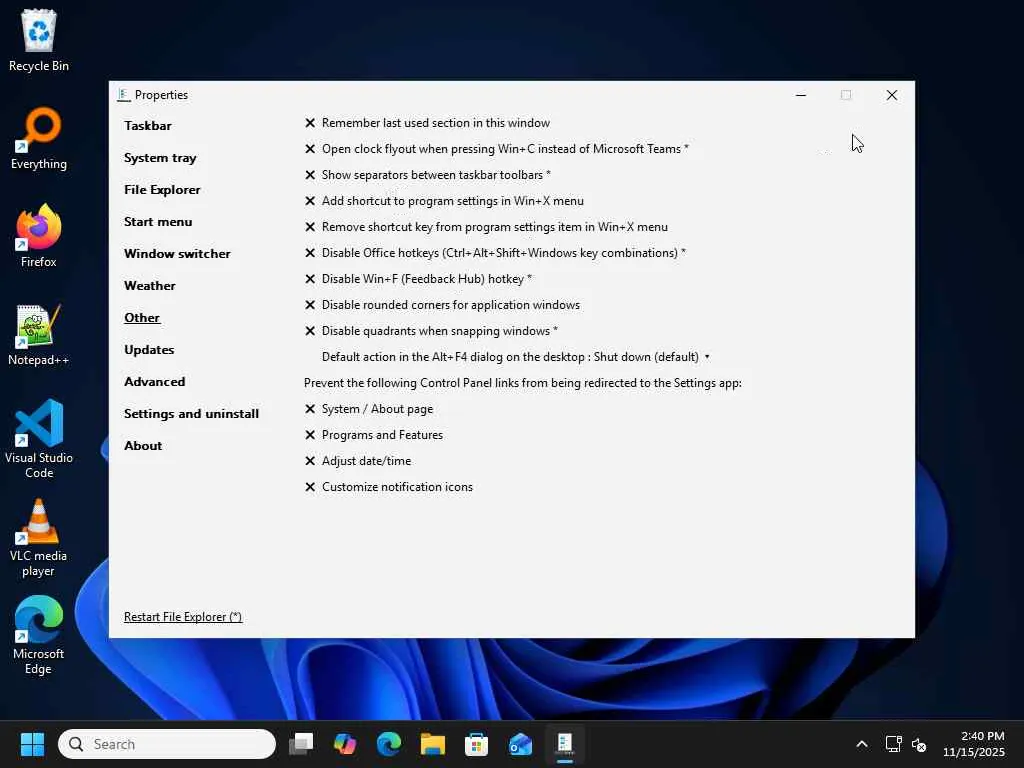This screenshot has width=1024, height=768.
Task: Open Microsoft Store from taskbar
Action: [x=476, y=744]
